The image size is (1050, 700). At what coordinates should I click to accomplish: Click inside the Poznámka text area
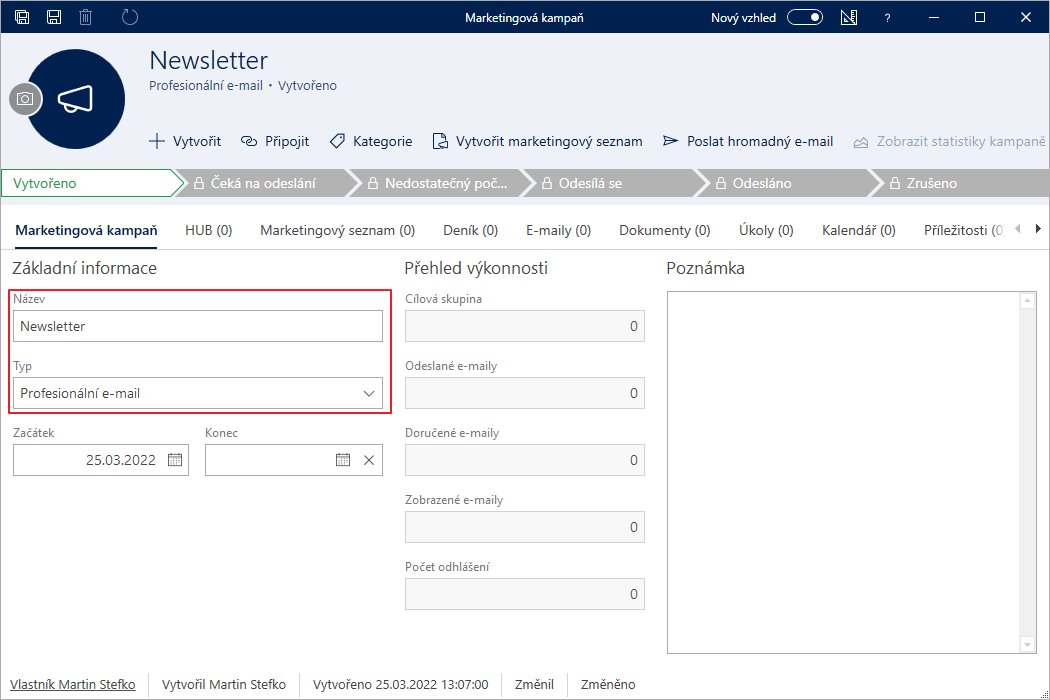pyautogui.click(x=843, y=472)
